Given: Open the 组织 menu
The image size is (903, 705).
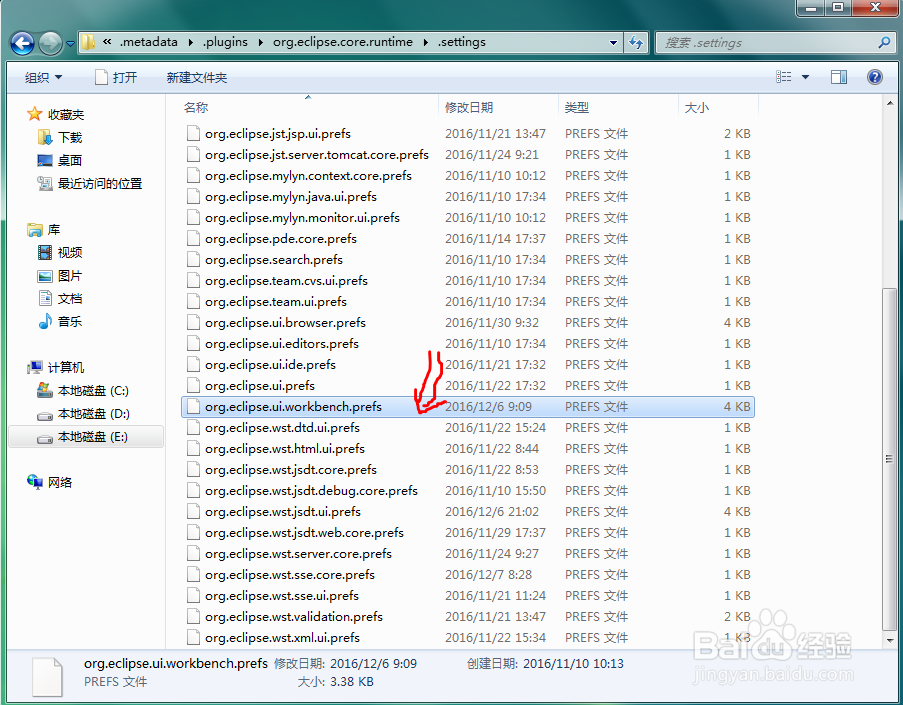Looking at the screenshot, I should pyautogui.click(x=43, y=77).
